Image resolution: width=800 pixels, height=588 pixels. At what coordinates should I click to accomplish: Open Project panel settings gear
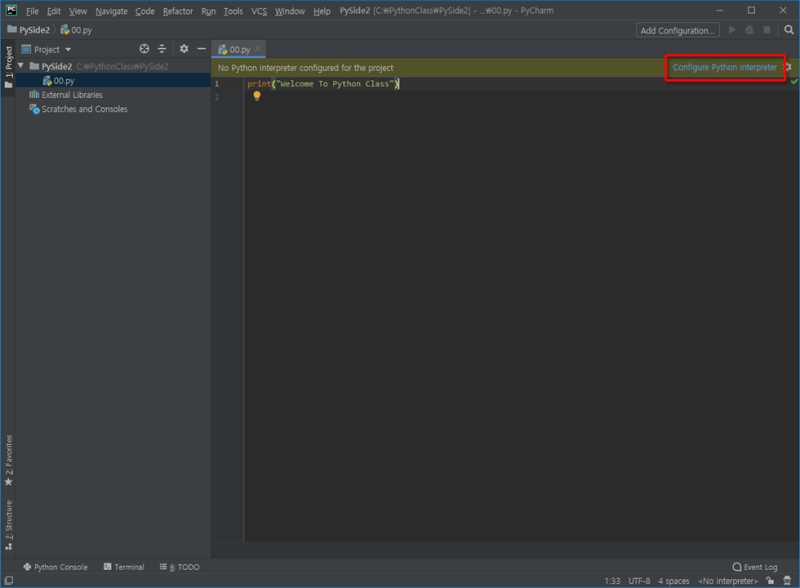click(x=184, y=49)
